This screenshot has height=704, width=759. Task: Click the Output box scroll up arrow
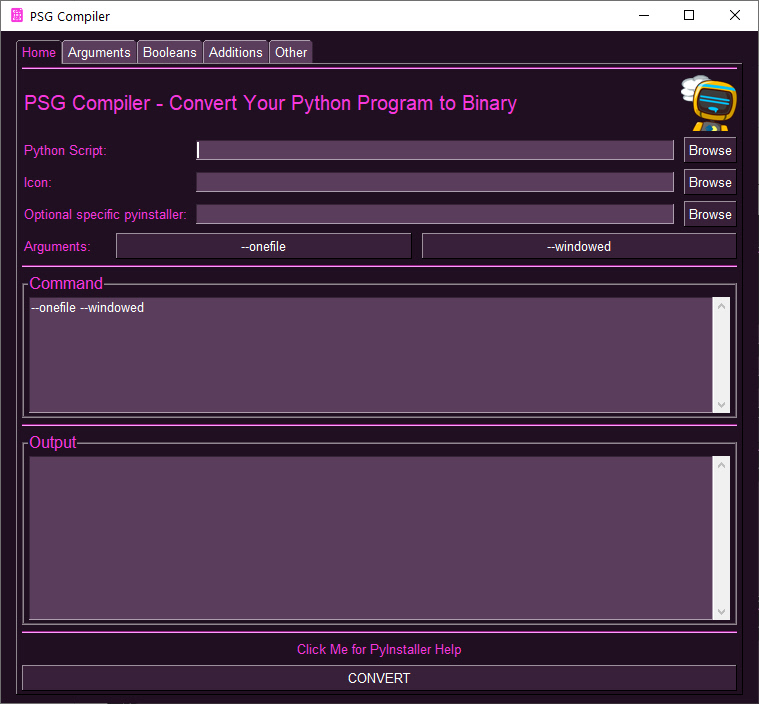coord(721,465)
